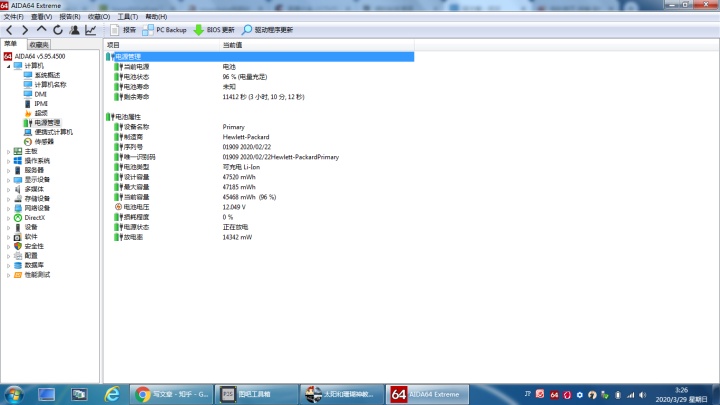Select the AIDA64 v5.95.4500 root node
This screenshot has height=405, width=720.
pos(40,56)
